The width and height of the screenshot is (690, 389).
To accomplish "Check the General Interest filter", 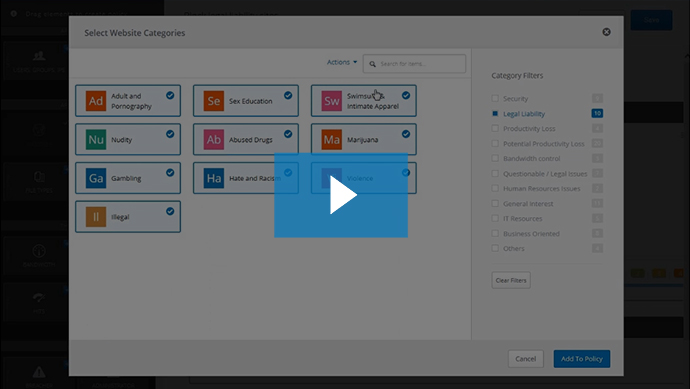I will coord(495,203).
